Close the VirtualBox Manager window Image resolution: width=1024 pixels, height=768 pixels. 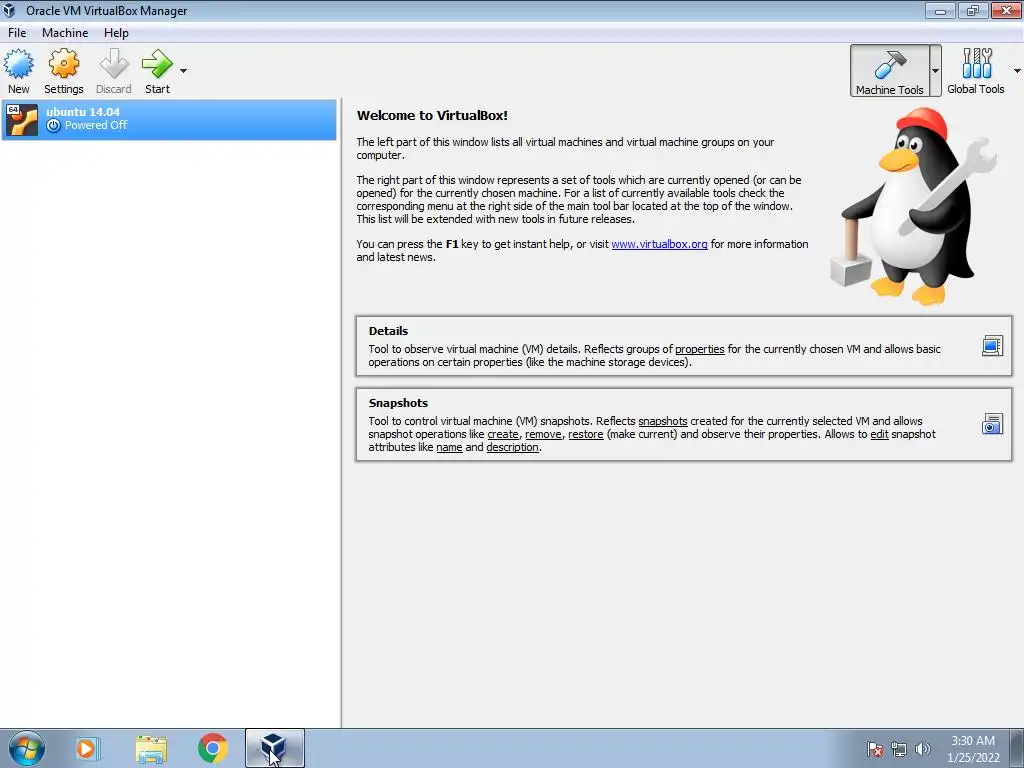coord(1006,10)
